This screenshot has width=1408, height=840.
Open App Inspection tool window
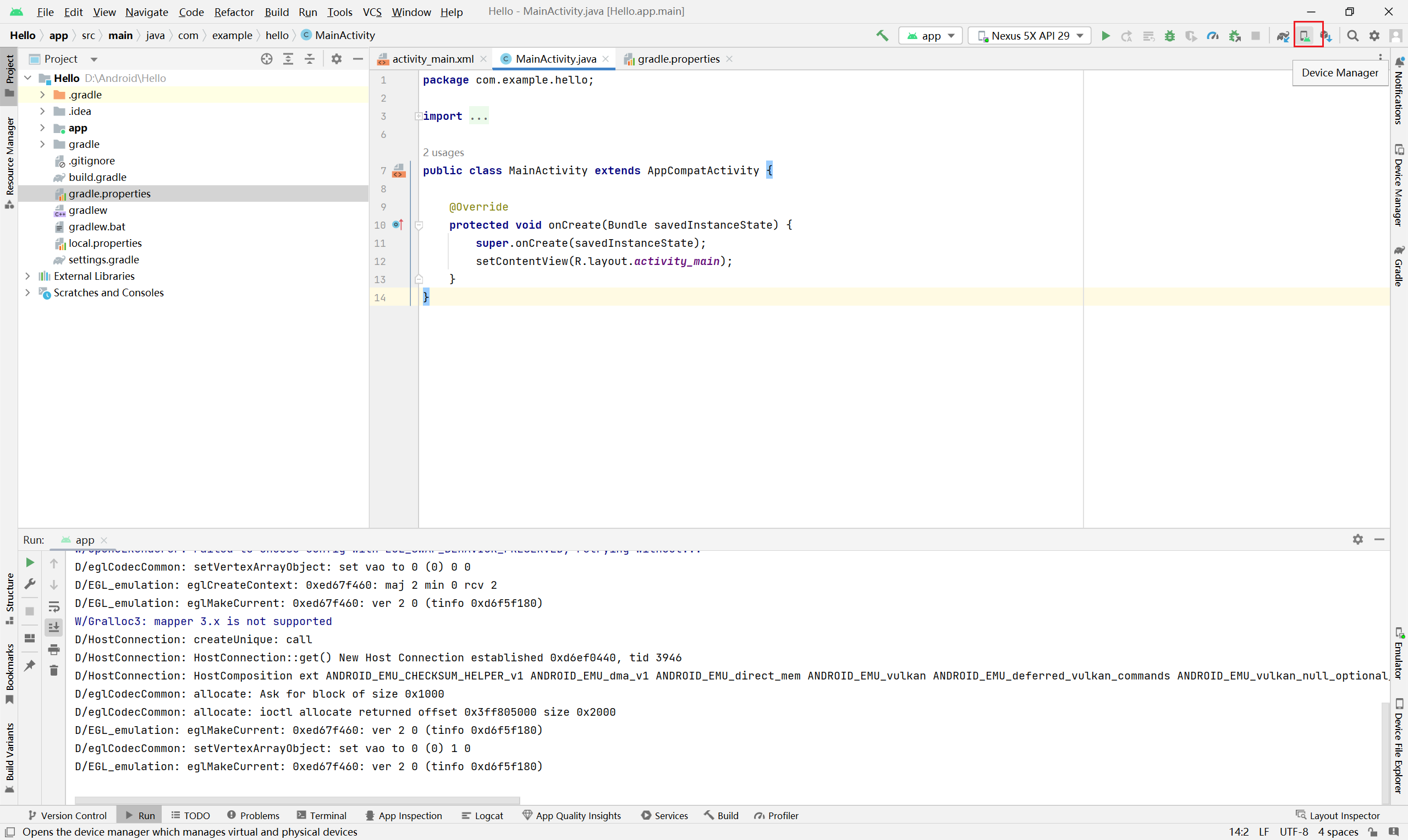(x=404, y=816)
